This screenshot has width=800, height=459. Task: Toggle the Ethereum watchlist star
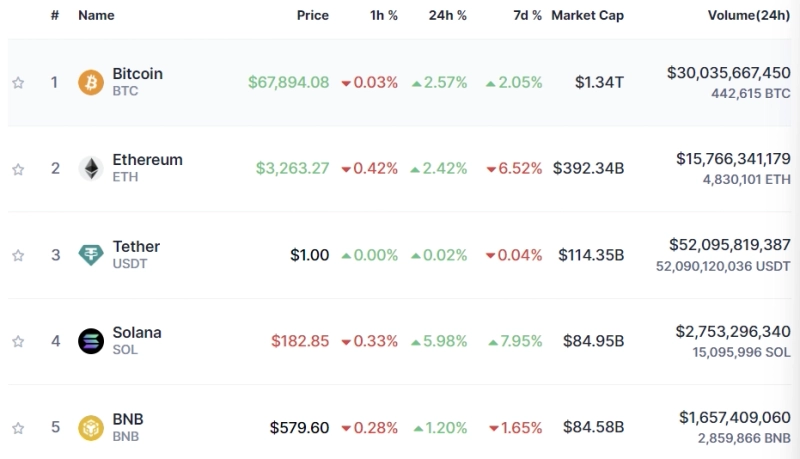point(18,169)
